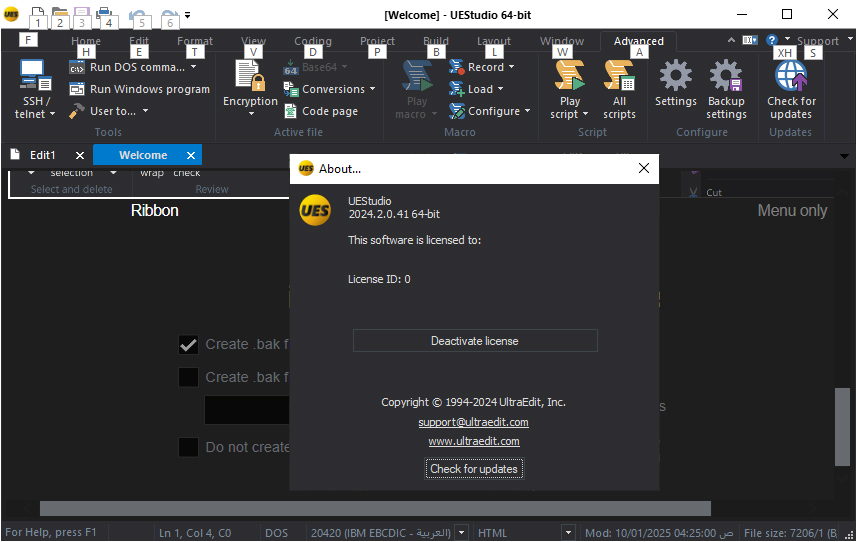Click the Run DOS command icon

point(77,68)
